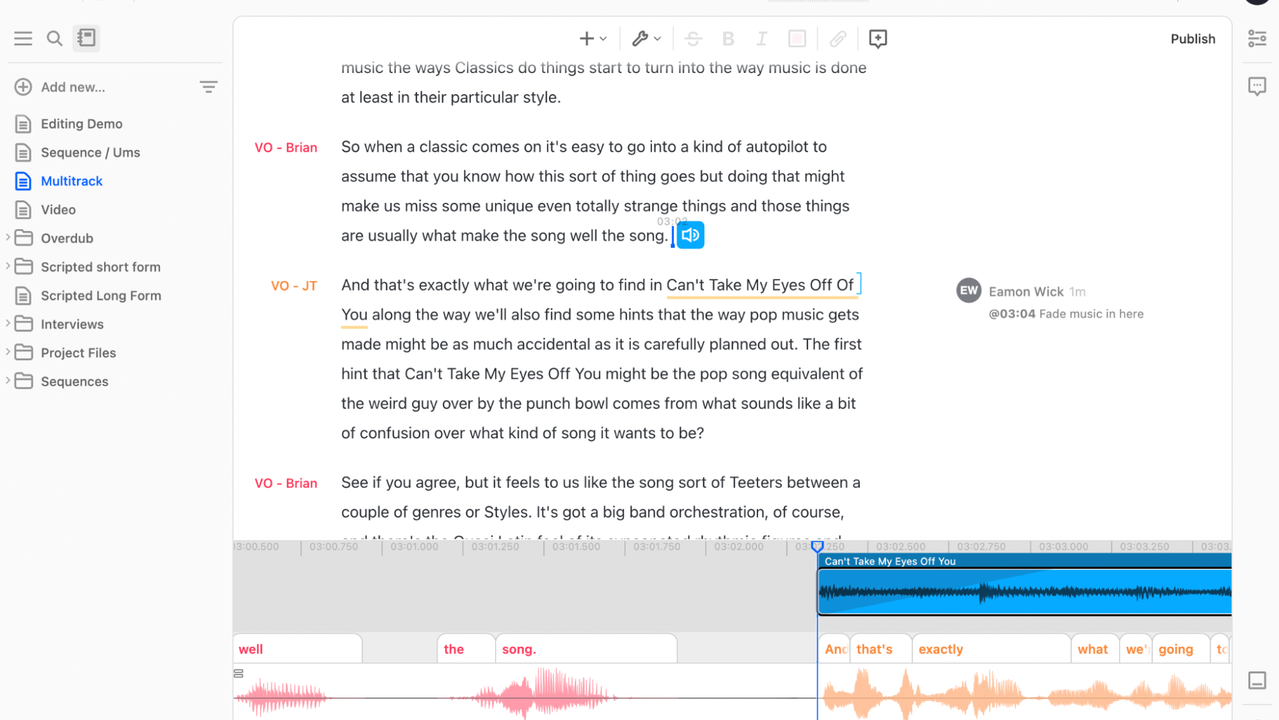Click the blue speaker icon in the script
Viewport: 1279px width, 720px height.
pos(690,235)
